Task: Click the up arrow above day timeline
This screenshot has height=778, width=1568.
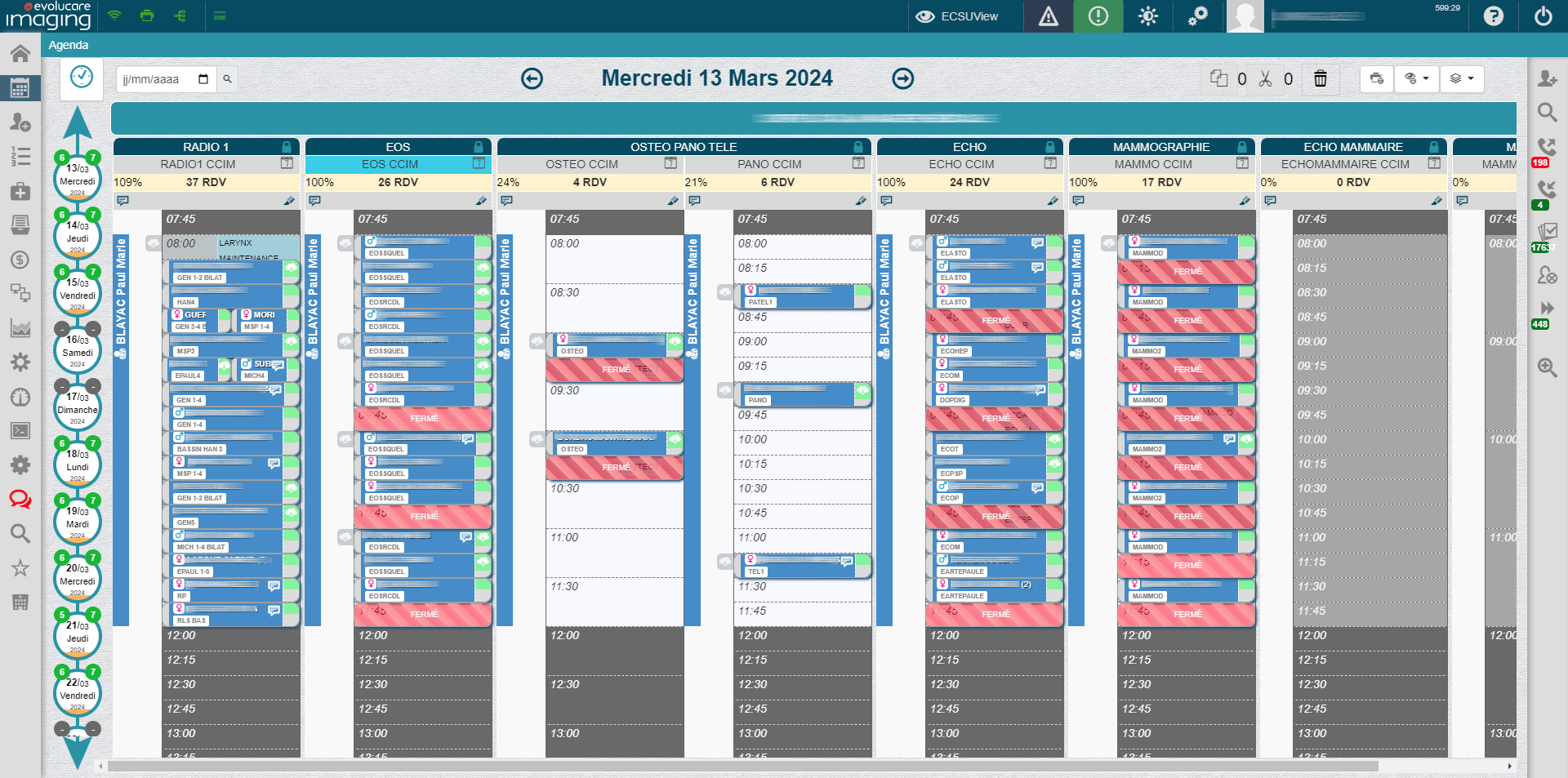Action: (78, 123)
